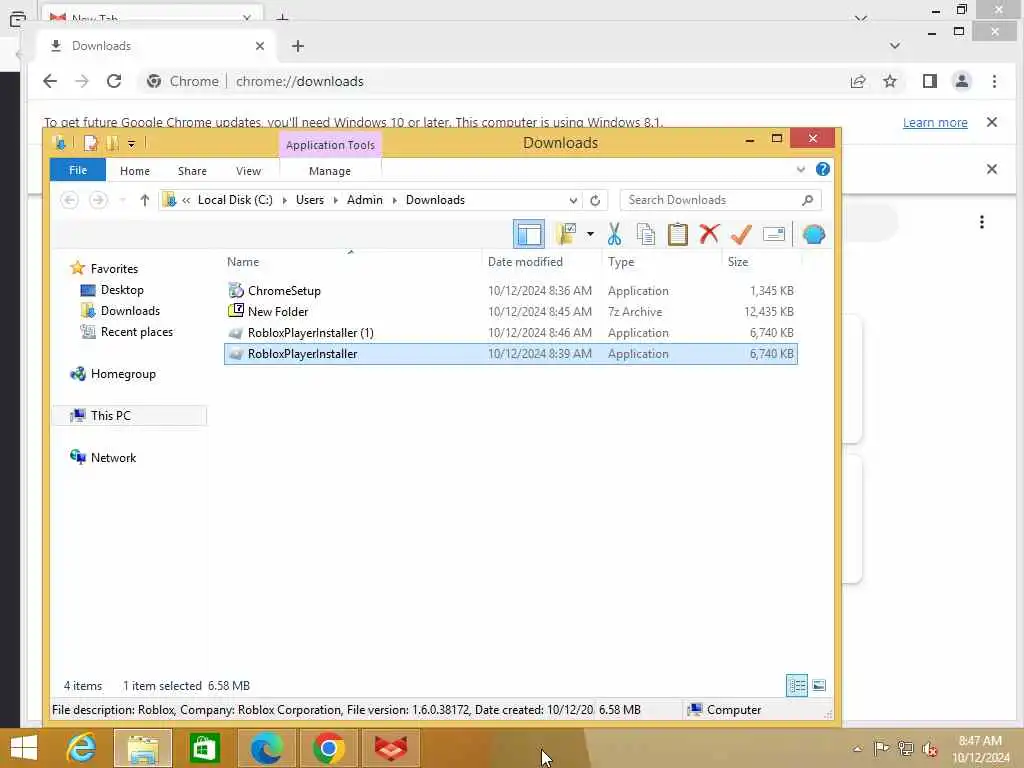This screenshot has width=1024, height=768.
Task: Bookmark this page with the star icon
Action: 889,81
